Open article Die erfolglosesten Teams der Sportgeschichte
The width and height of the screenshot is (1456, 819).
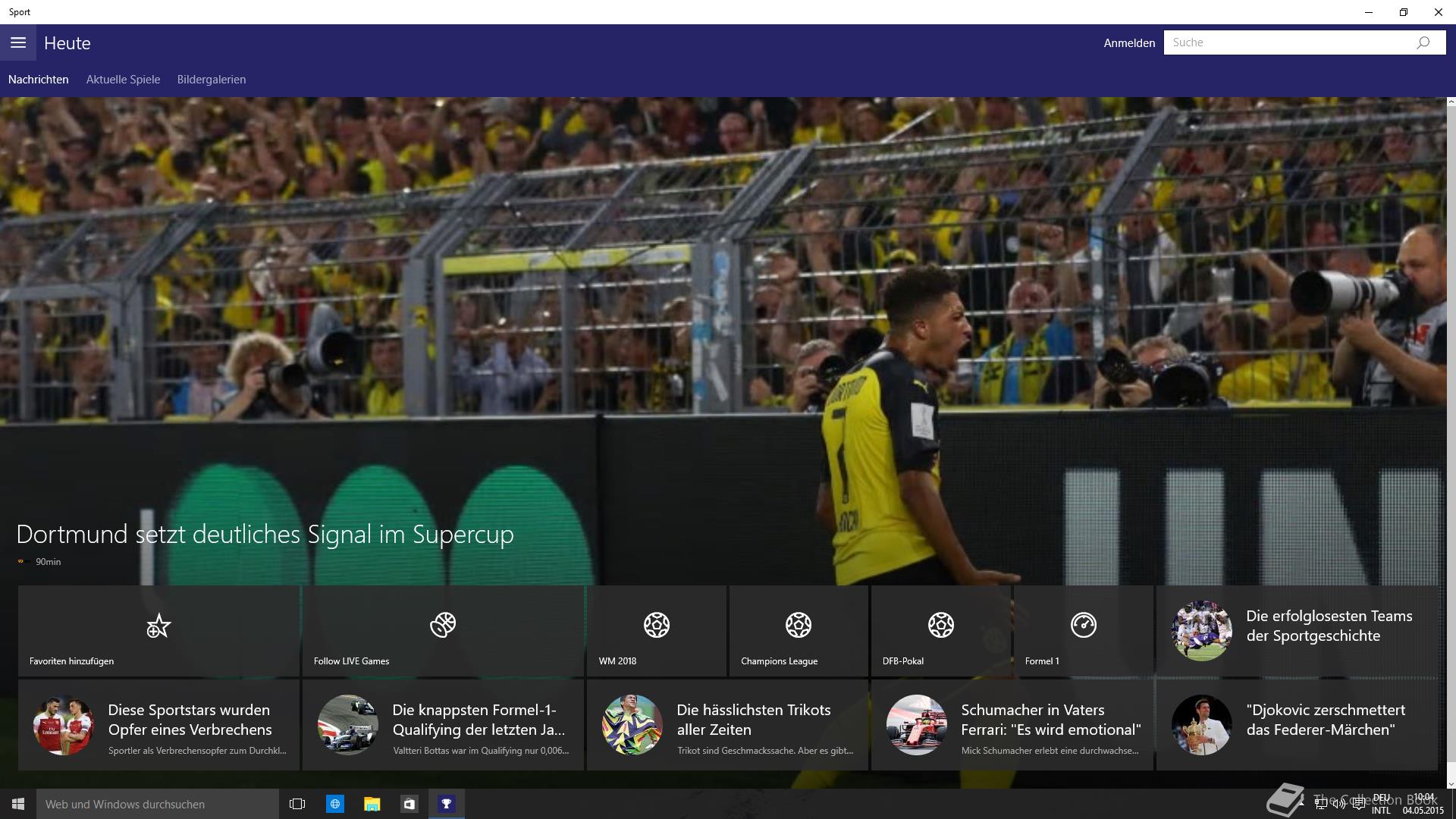click(x=1297, y=631)
